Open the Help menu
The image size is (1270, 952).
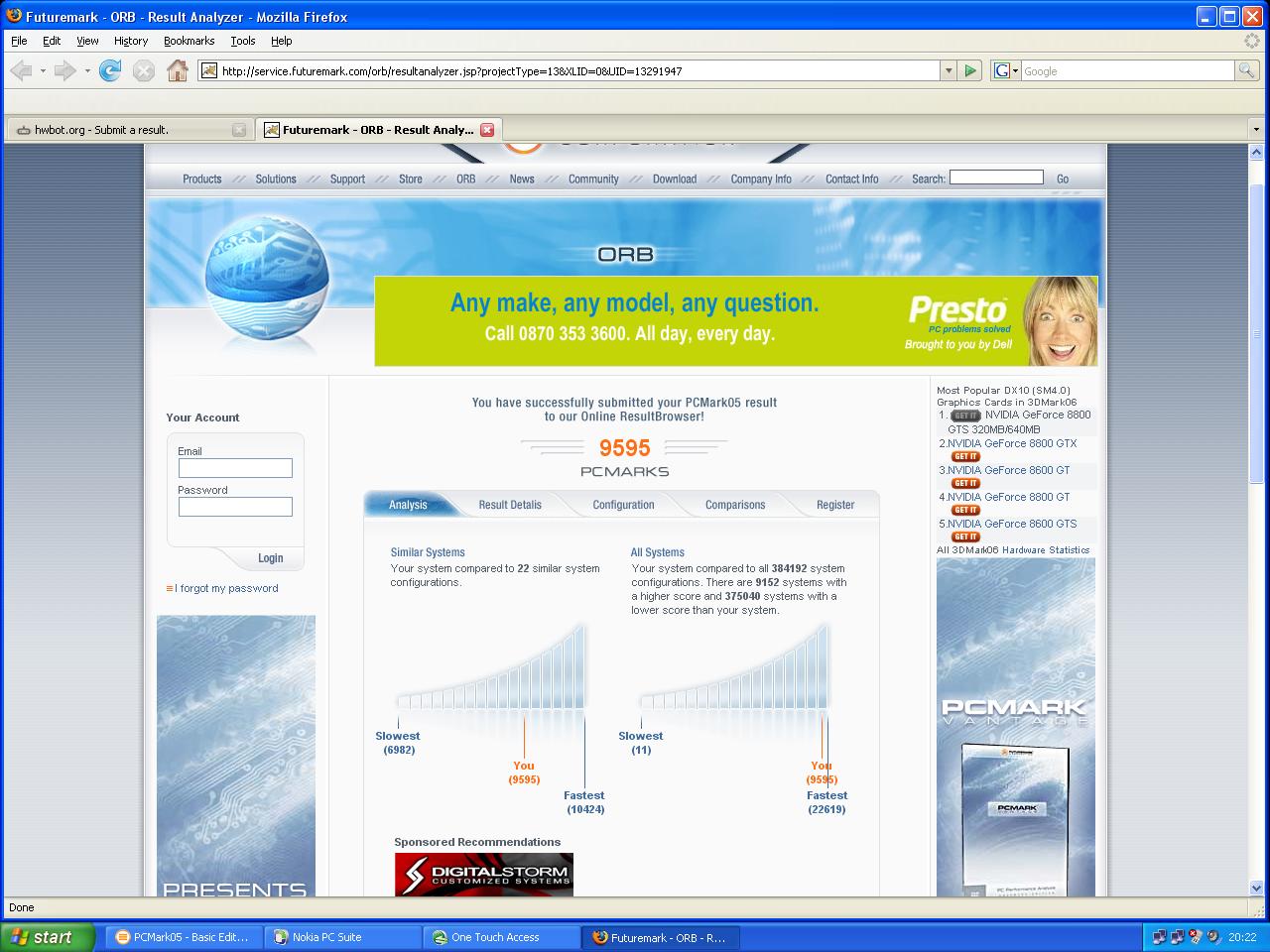tap(282, 41)
